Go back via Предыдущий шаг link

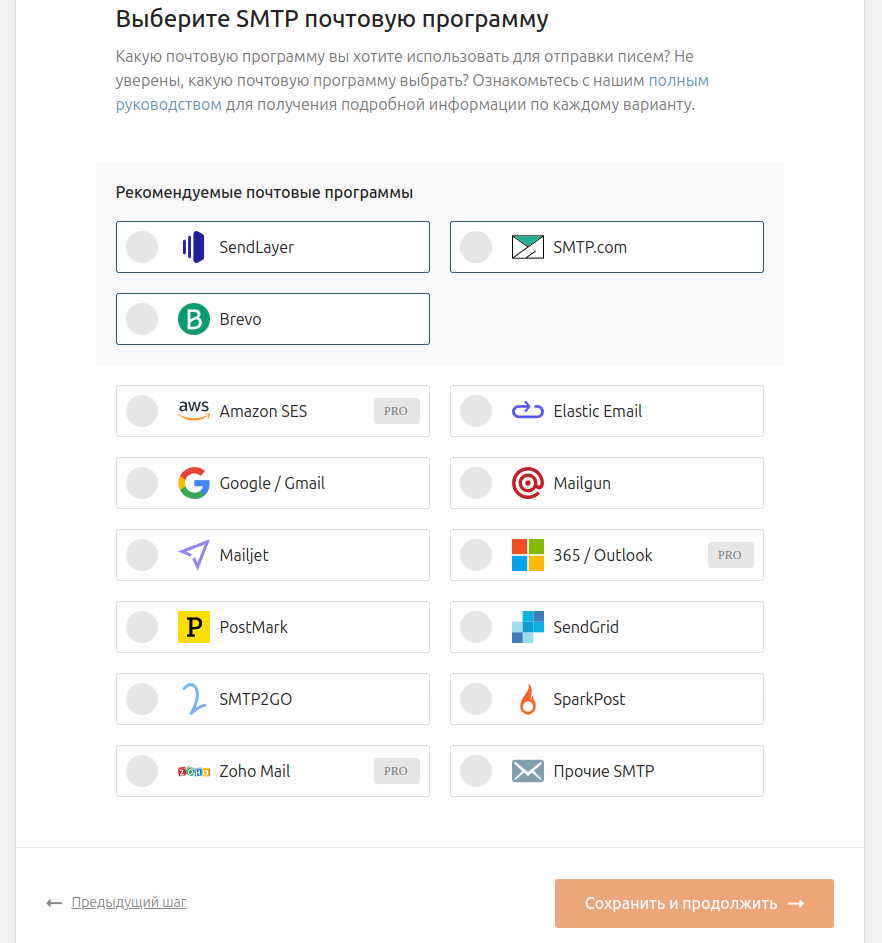(x=128, y=902)
